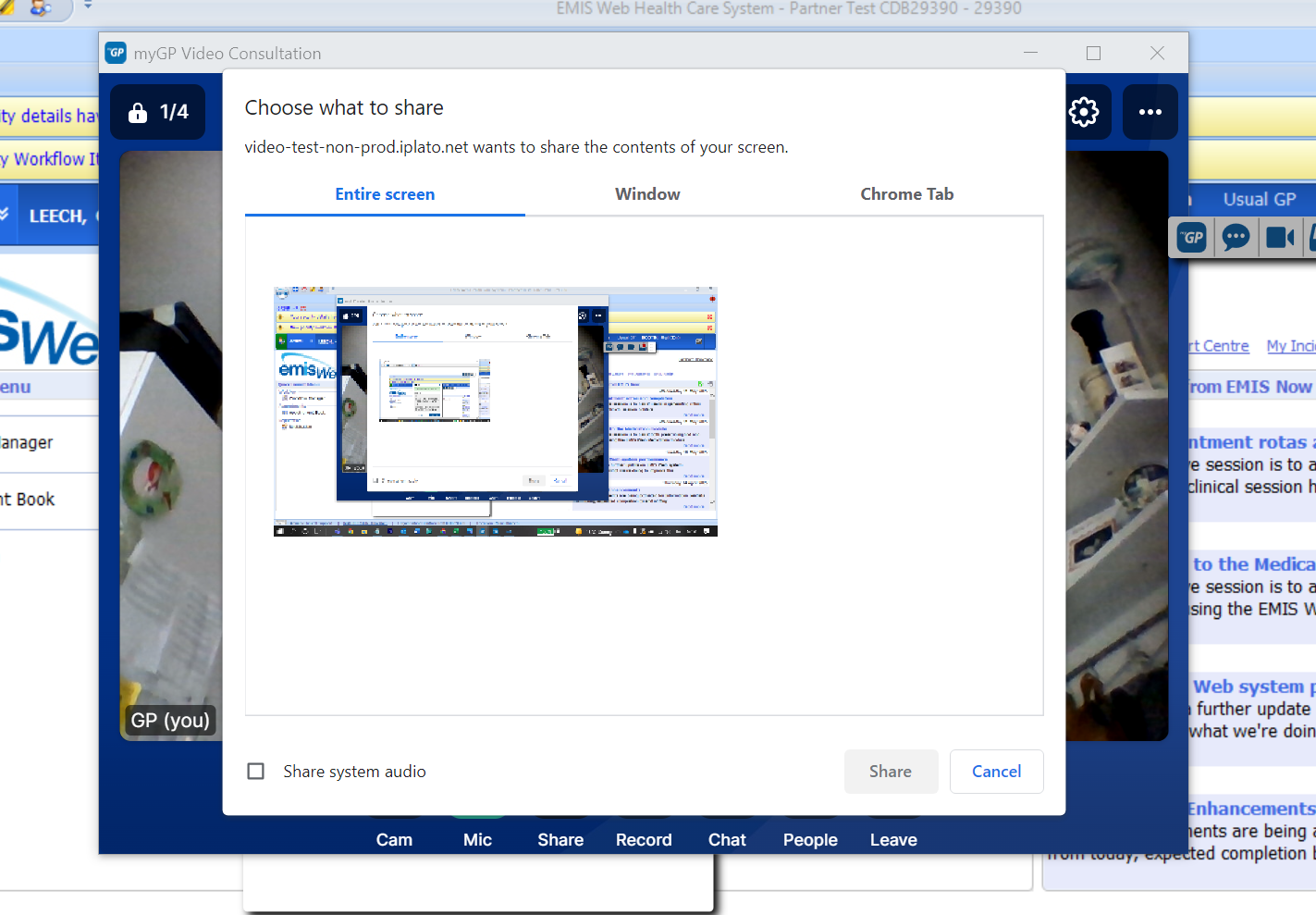Click the Usual GP label in EMIS
1316x915 pixels.
(1260, 199)
